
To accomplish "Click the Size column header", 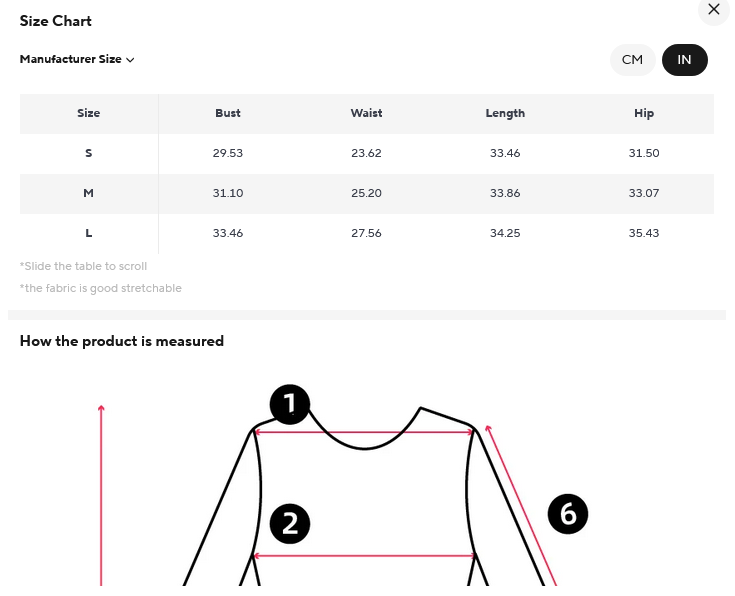I will [x=89, y=113].
